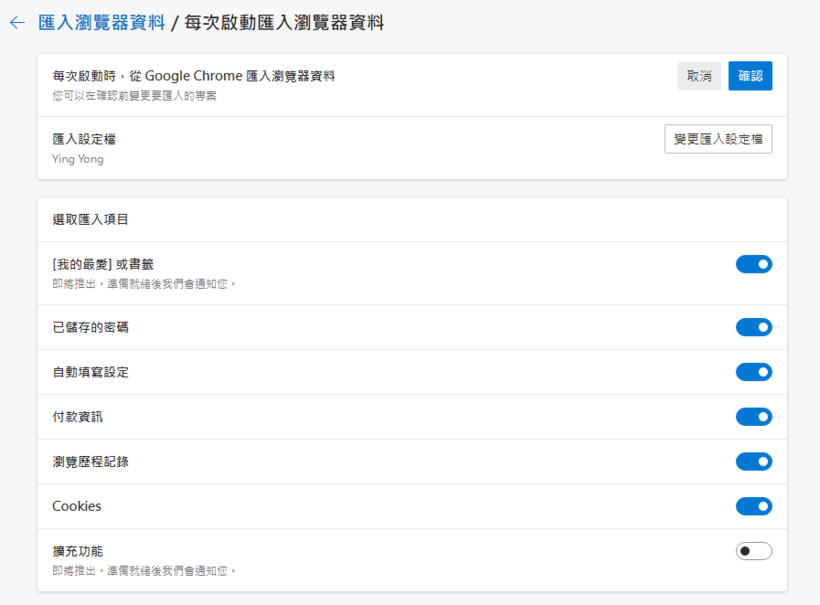The height and width of the screenshot is (605, 820).
Task: Click the 瀏覽歷程記錄 label text
Action: [x=90, y=462]
